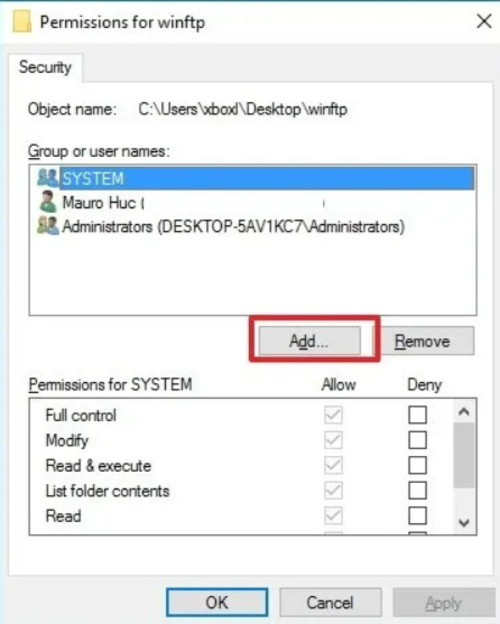Check Deny for Read & execute
500x624 pixels.
coord(418,465)
